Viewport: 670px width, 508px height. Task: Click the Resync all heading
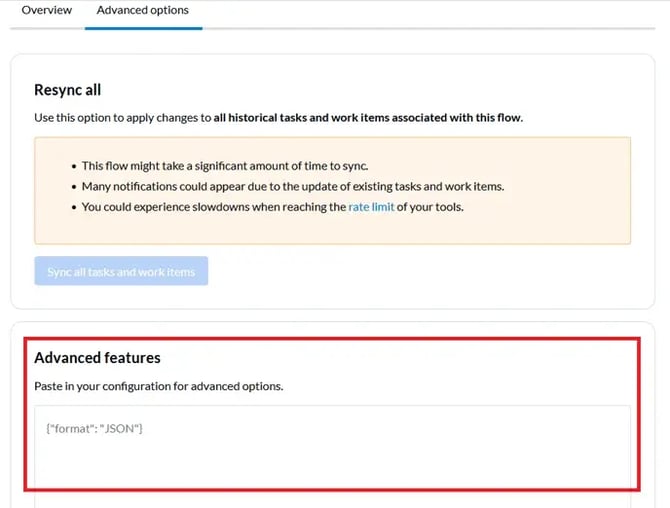(68, 90)
